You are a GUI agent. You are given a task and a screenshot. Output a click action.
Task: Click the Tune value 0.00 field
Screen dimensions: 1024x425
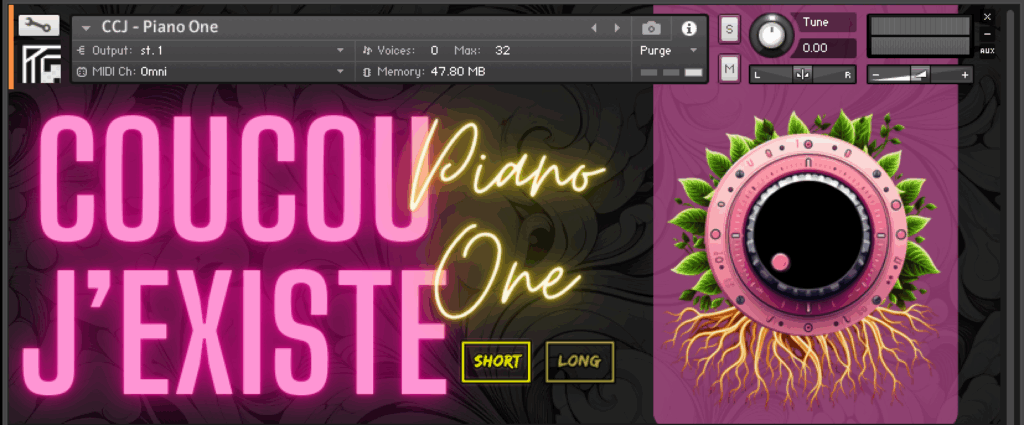825,48
